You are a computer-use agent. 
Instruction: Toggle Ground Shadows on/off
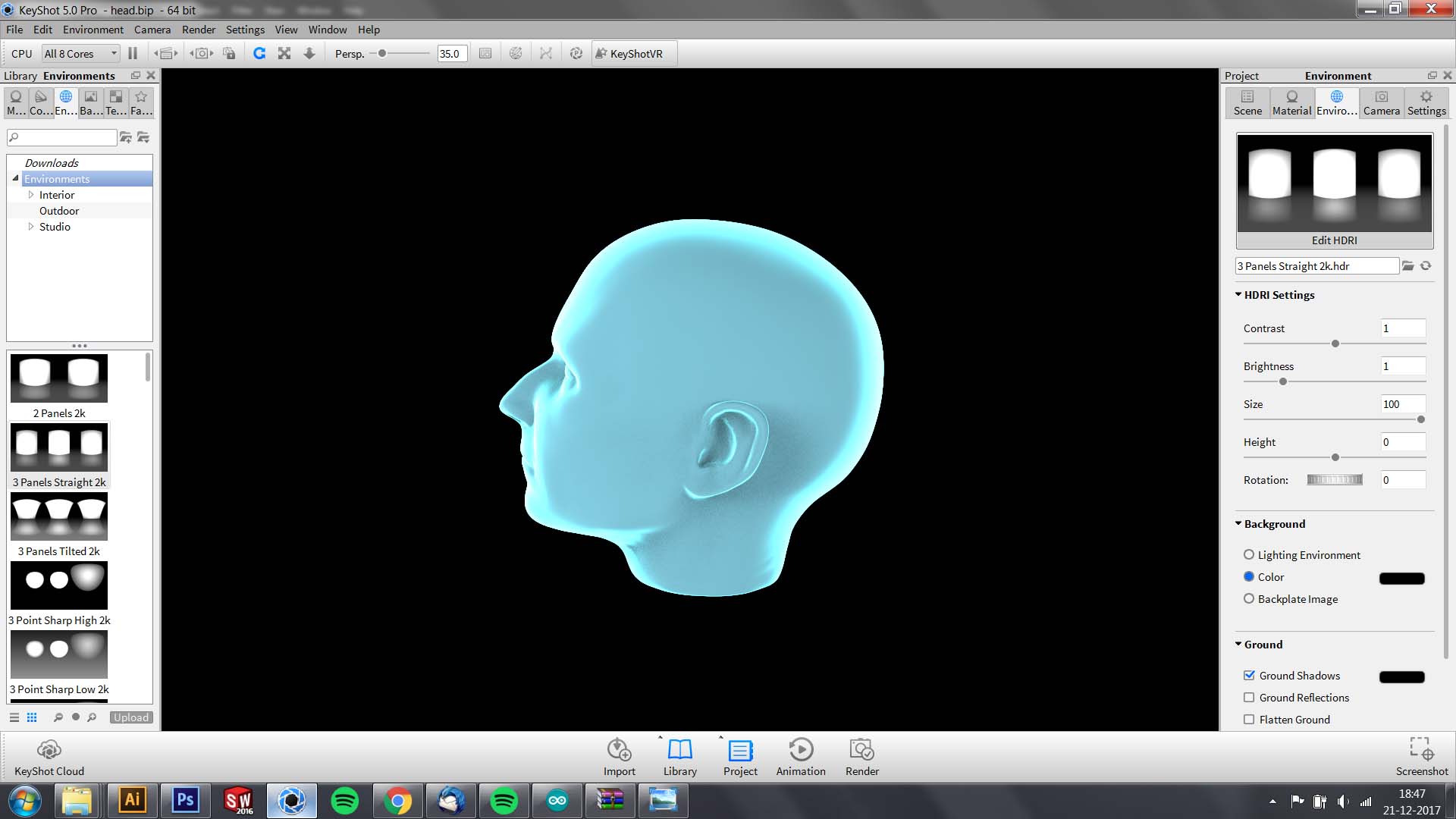[x=1249, y=675]
